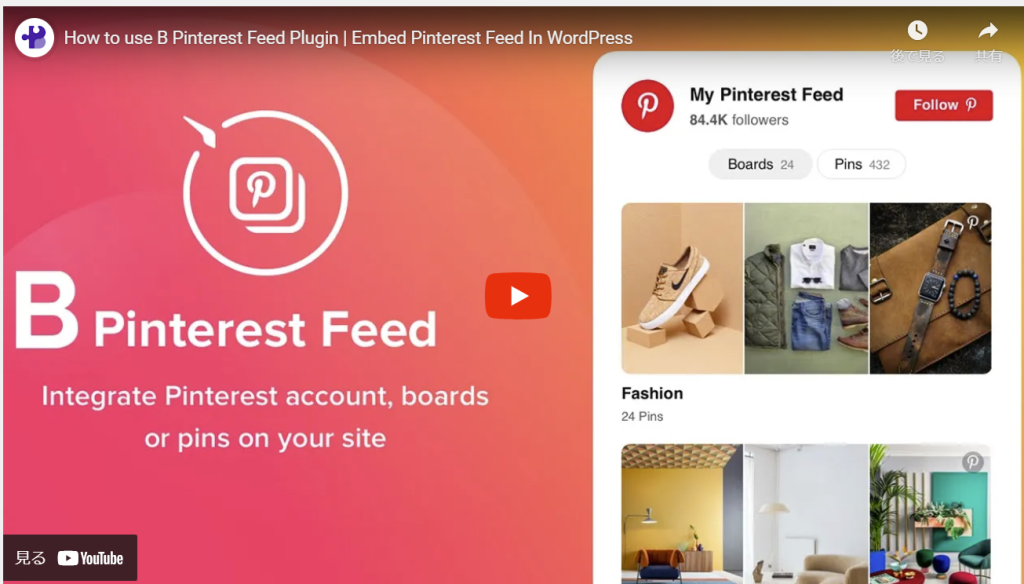Screen dimensions: 1024x584
Task: Click the Pinterest icon on watch image
Action: click(972, 223)
